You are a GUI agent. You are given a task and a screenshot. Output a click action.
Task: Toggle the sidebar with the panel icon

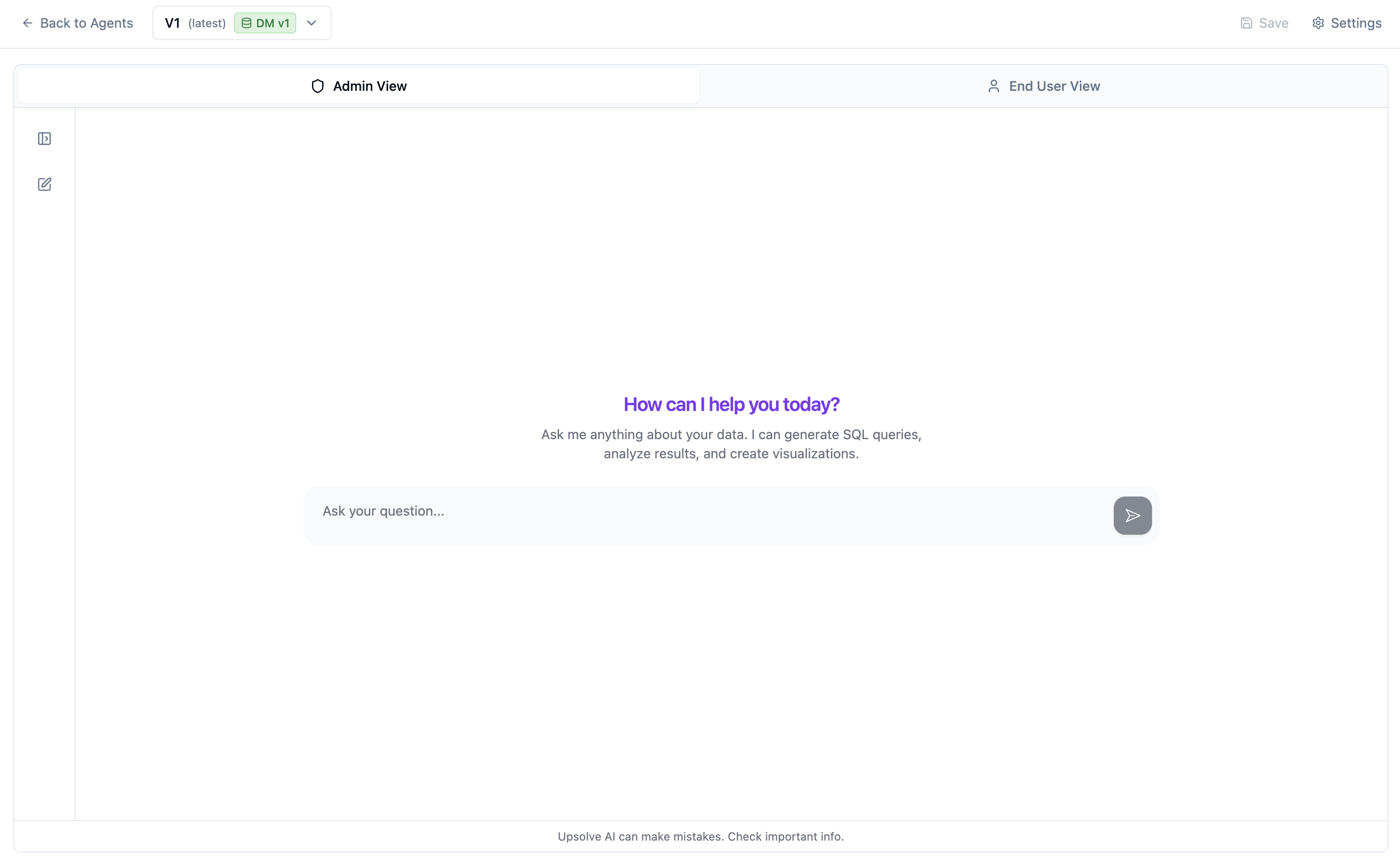tap(45, 138)
